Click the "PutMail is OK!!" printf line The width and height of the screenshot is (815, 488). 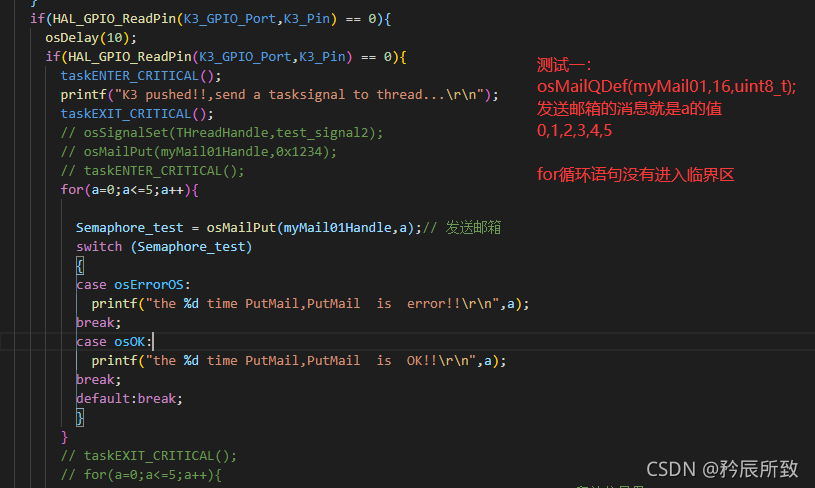299,361
